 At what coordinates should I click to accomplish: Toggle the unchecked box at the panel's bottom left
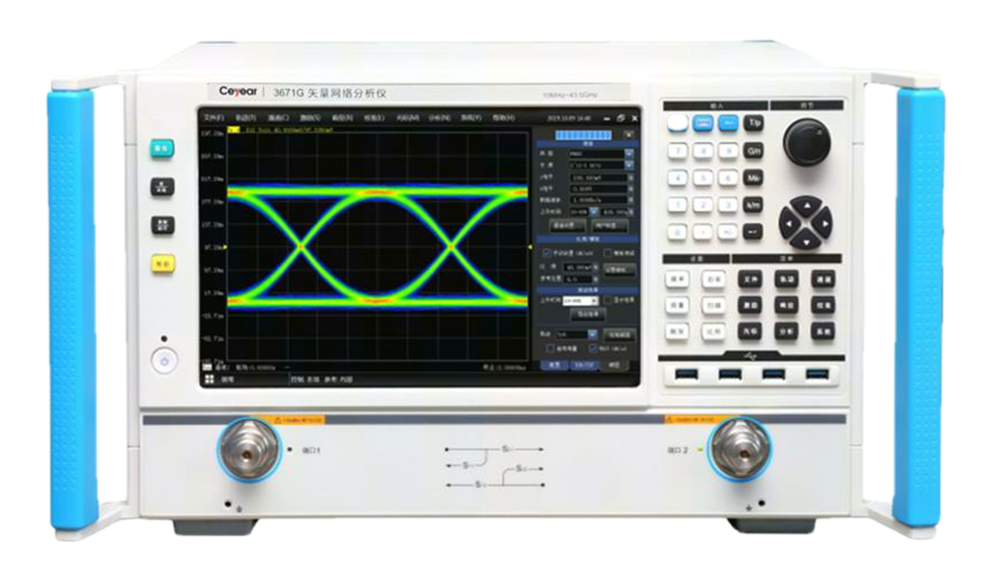pyautogui.click(x=548, y=348)
